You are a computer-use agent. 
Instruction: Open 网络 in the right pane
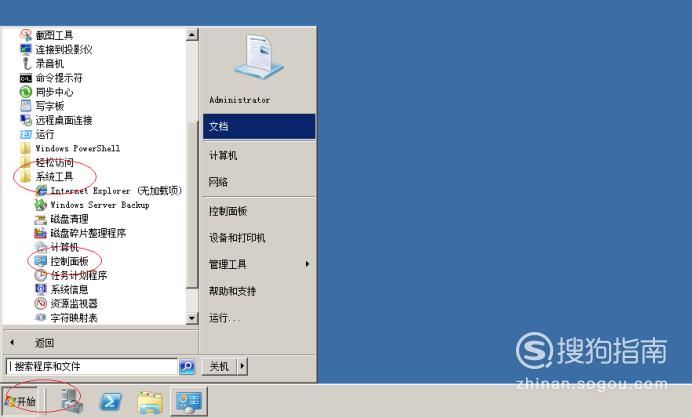[x=259, y=182]
